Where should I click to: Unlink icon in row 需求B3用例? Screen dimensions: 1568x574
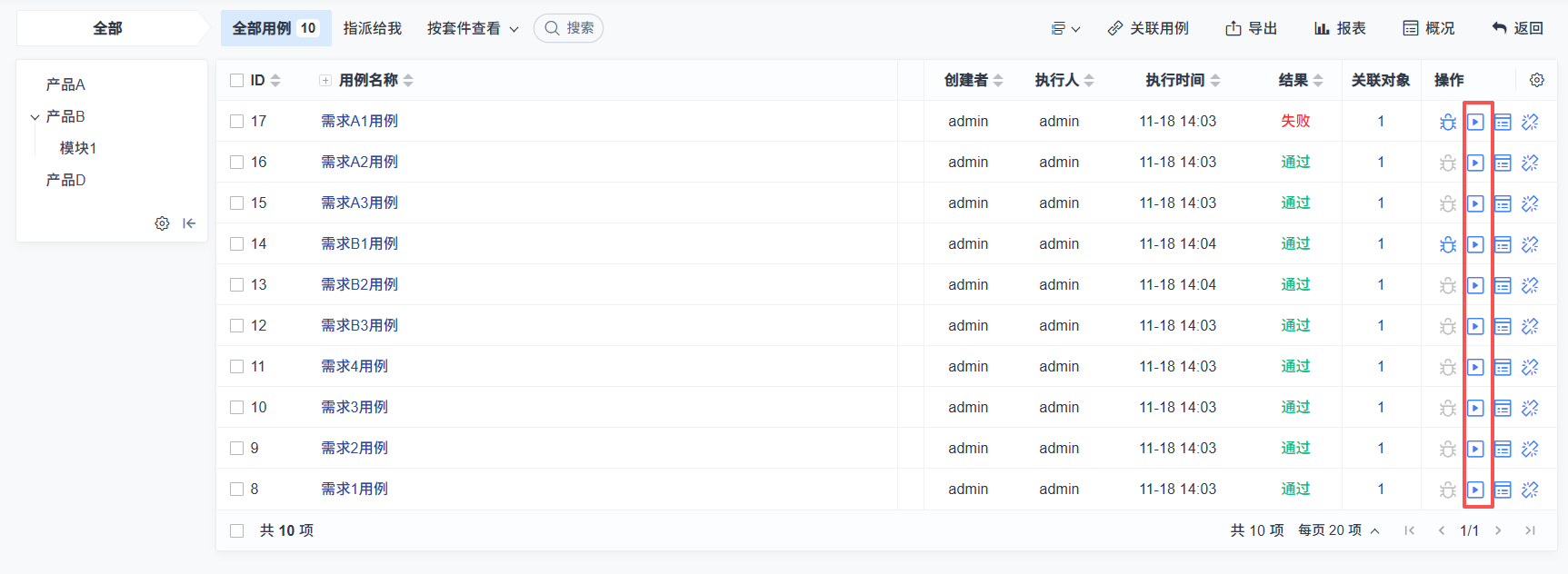pos(1530,326)
